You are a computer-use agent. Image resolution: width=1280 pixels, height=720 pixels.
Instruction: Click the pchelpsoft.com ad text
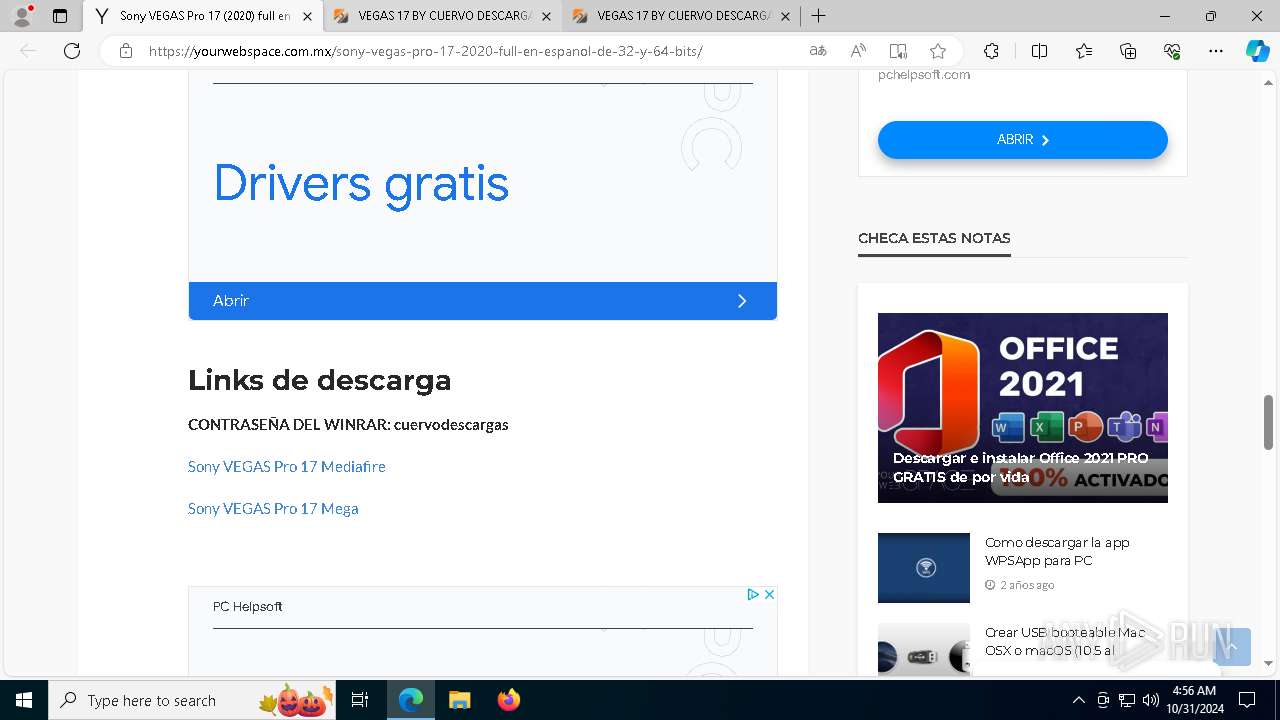pyautogui.click(x=924, y=74)
